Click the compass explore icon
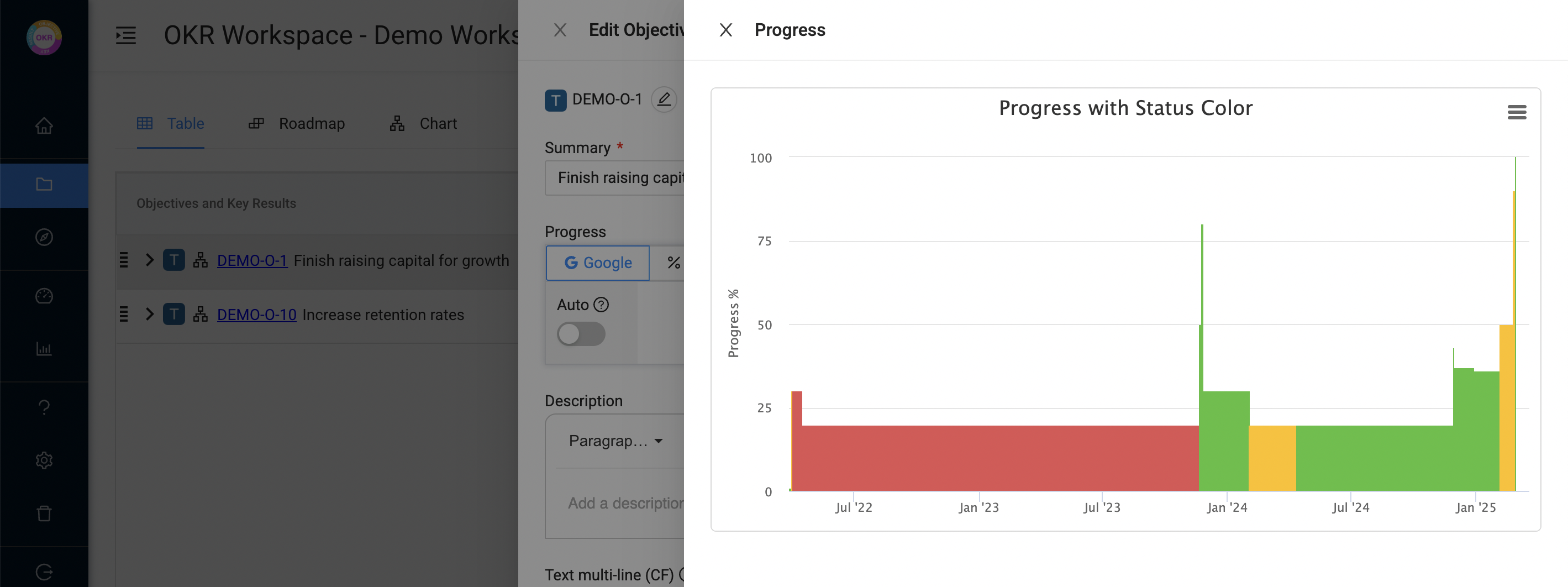Viewport: 1568px width, 587px height. click(x=44, y=237)
